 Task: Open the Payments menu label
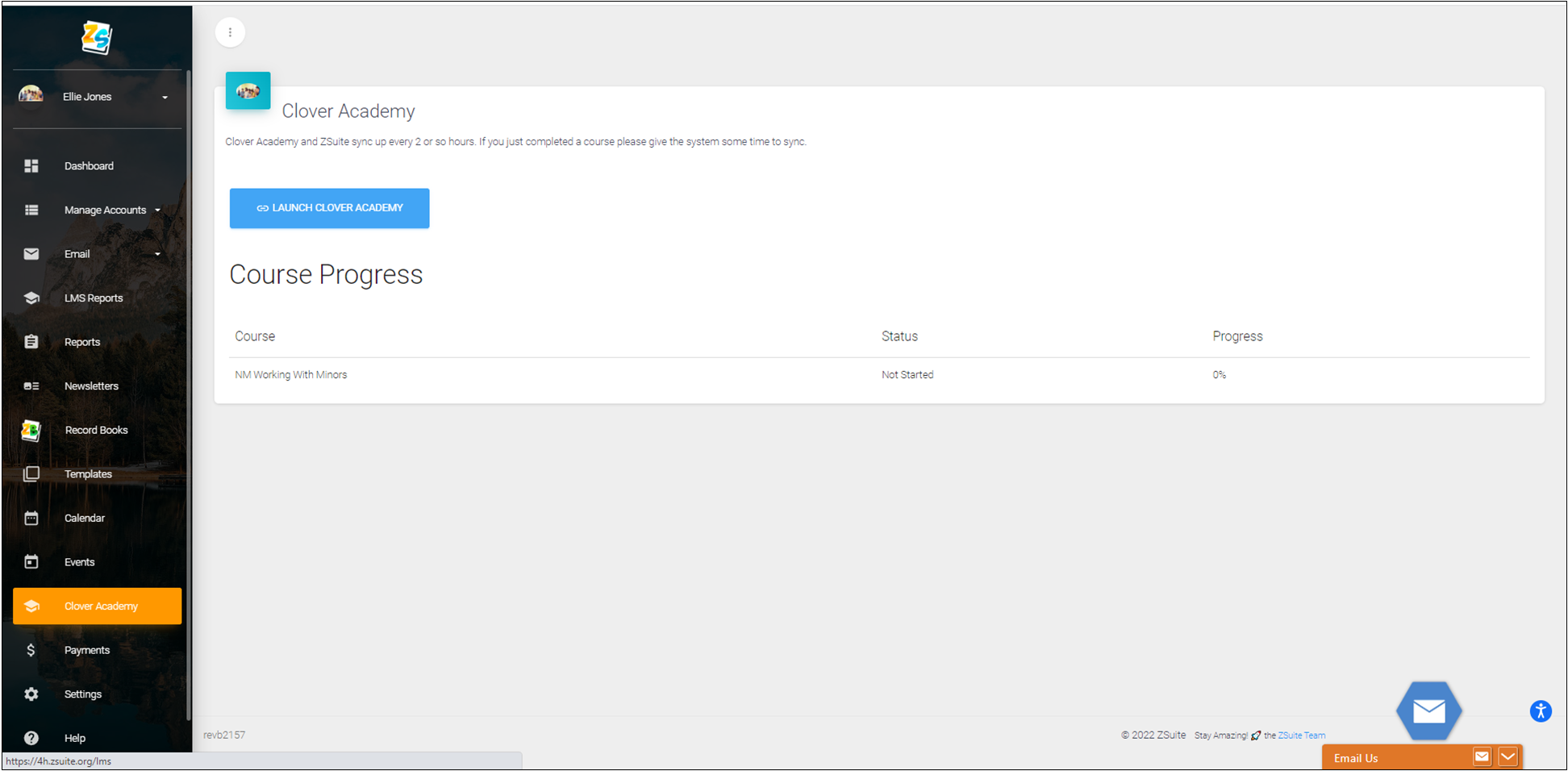click(x=87, y=650)
